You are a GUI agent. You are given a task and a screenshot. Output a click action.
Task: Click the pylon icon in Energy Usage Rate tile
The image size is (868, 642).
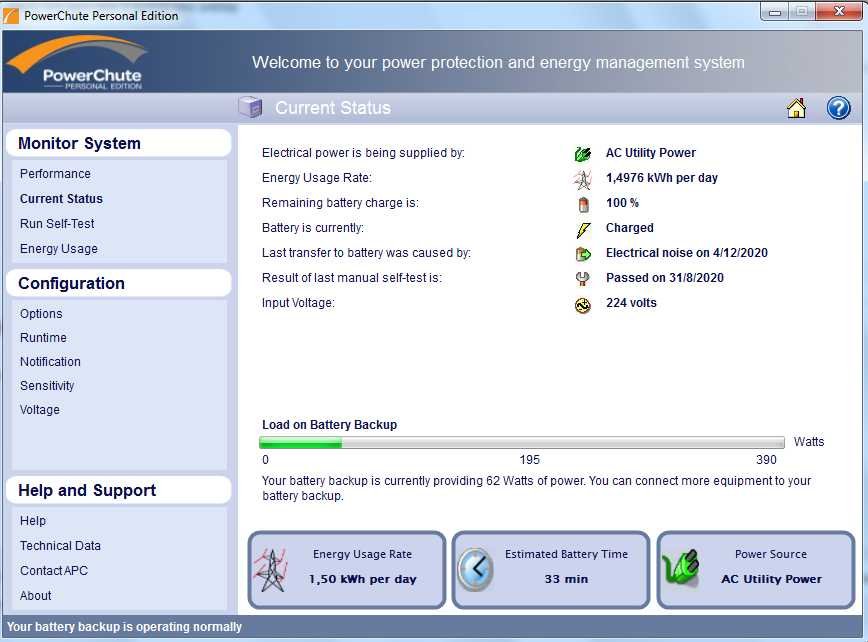click(271, 570)
